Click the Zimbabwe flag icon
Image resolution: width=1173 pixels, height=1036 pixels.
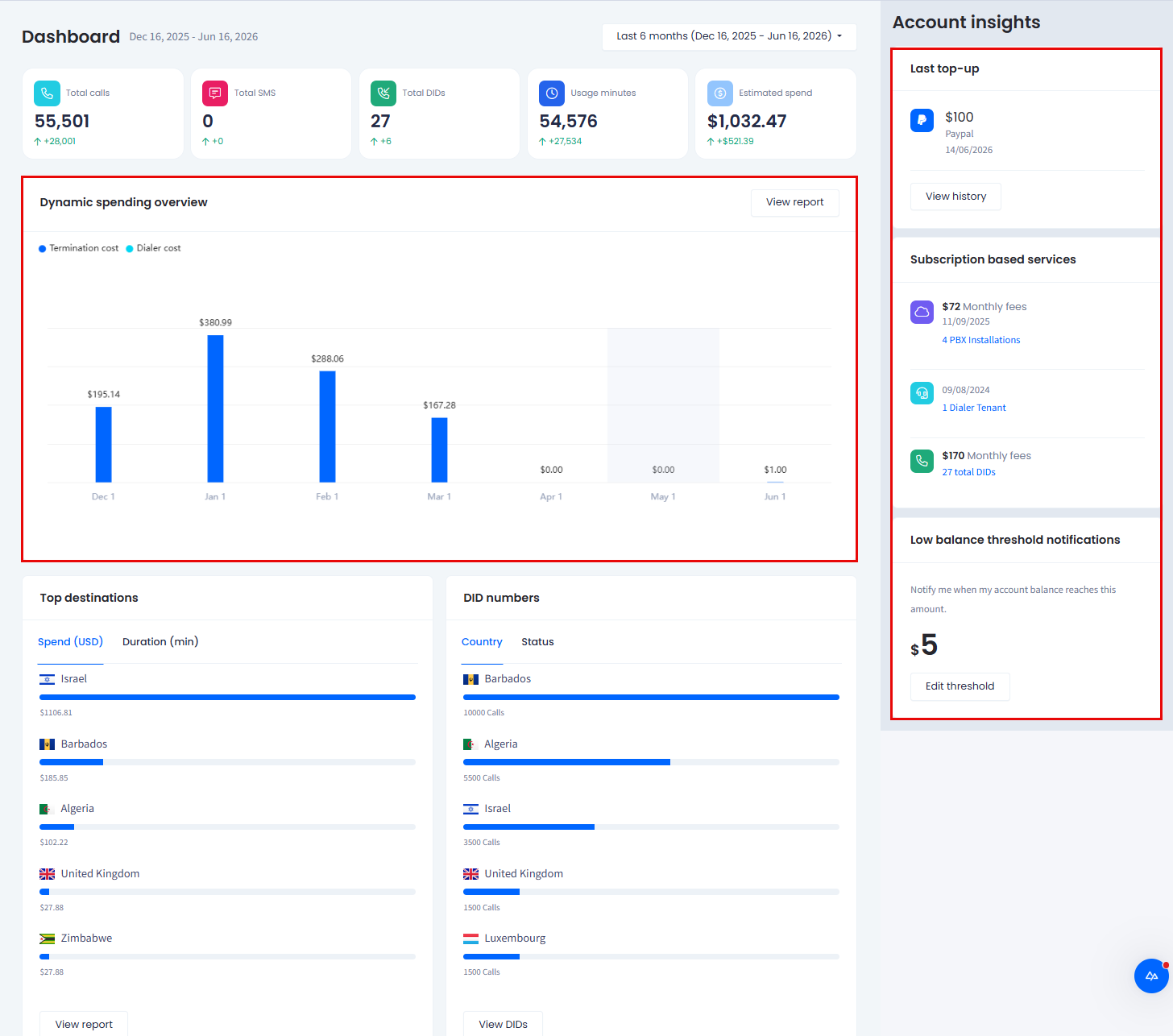pos(48,939)
